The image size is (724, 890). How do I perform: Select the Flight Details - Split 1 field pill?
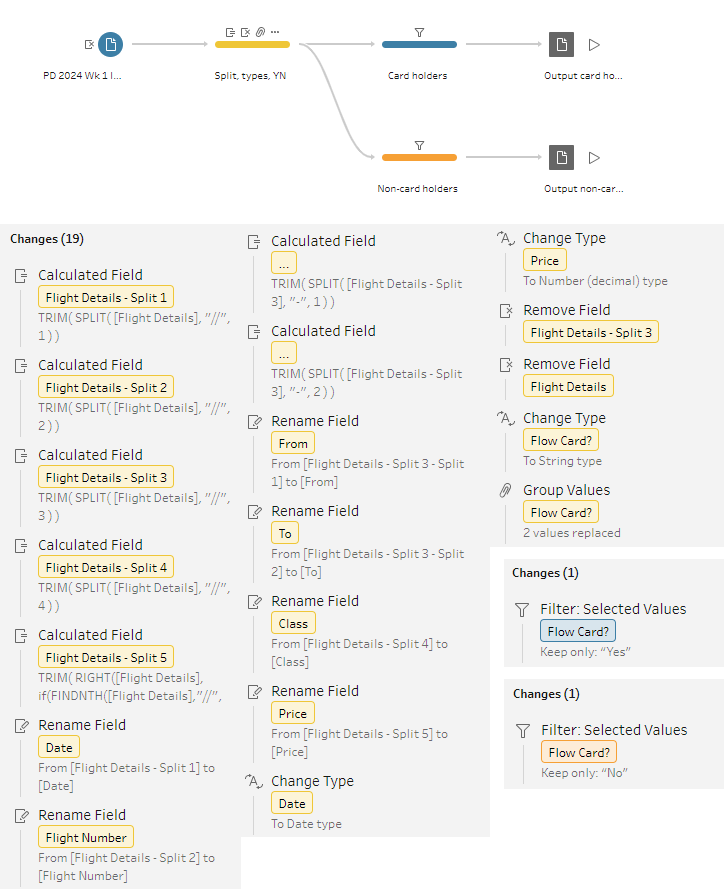click(106, 297)
